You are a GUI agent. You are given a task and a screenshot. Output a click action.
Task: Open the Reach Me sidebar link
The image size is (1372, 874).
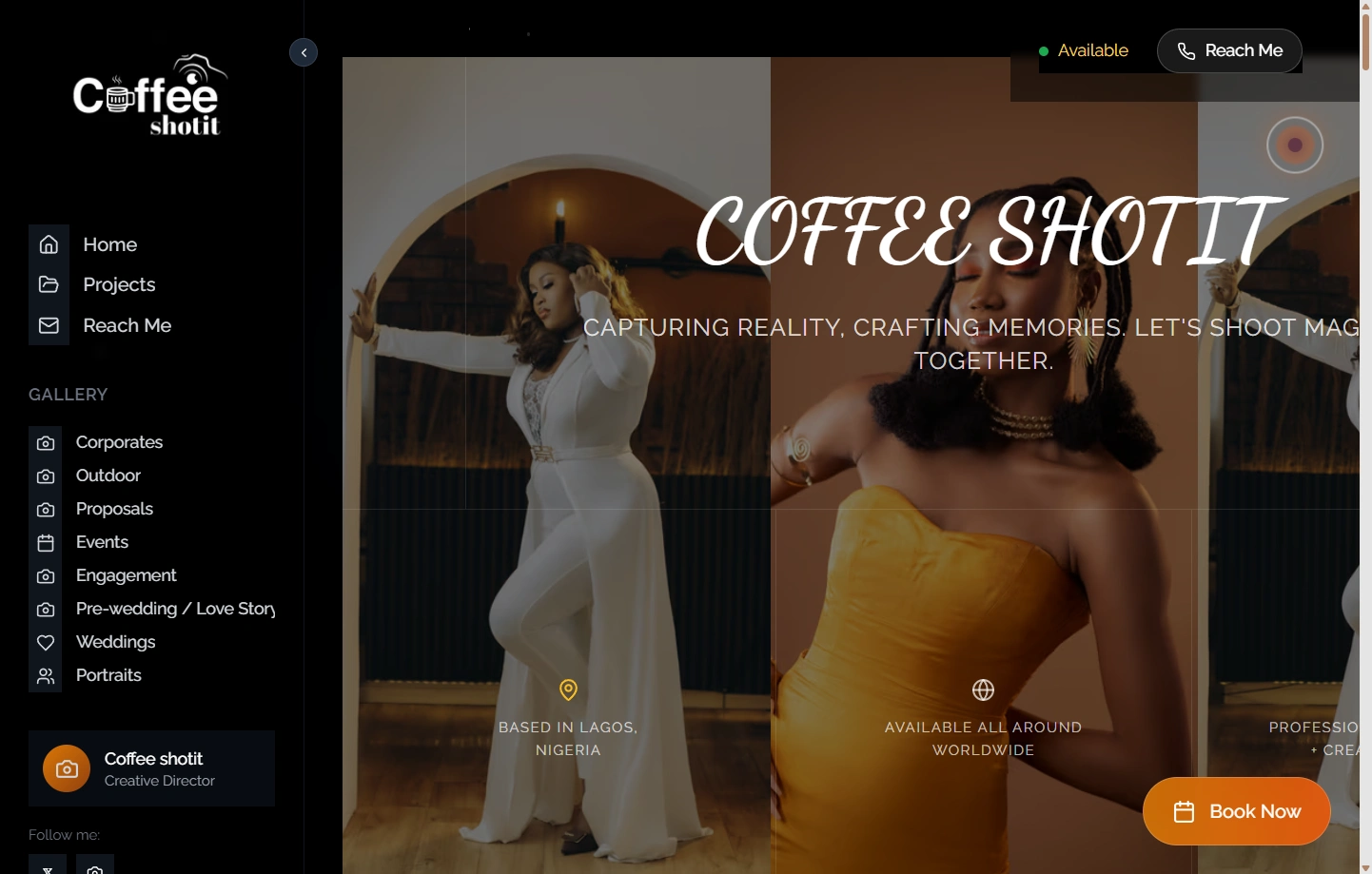coord(127,325)
